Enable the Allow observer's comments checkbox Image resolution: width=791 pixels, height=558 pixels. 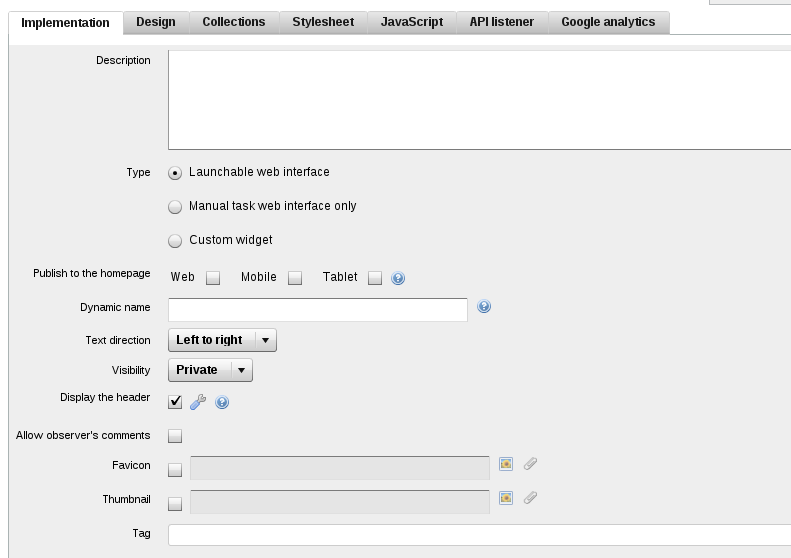(175, 436)
